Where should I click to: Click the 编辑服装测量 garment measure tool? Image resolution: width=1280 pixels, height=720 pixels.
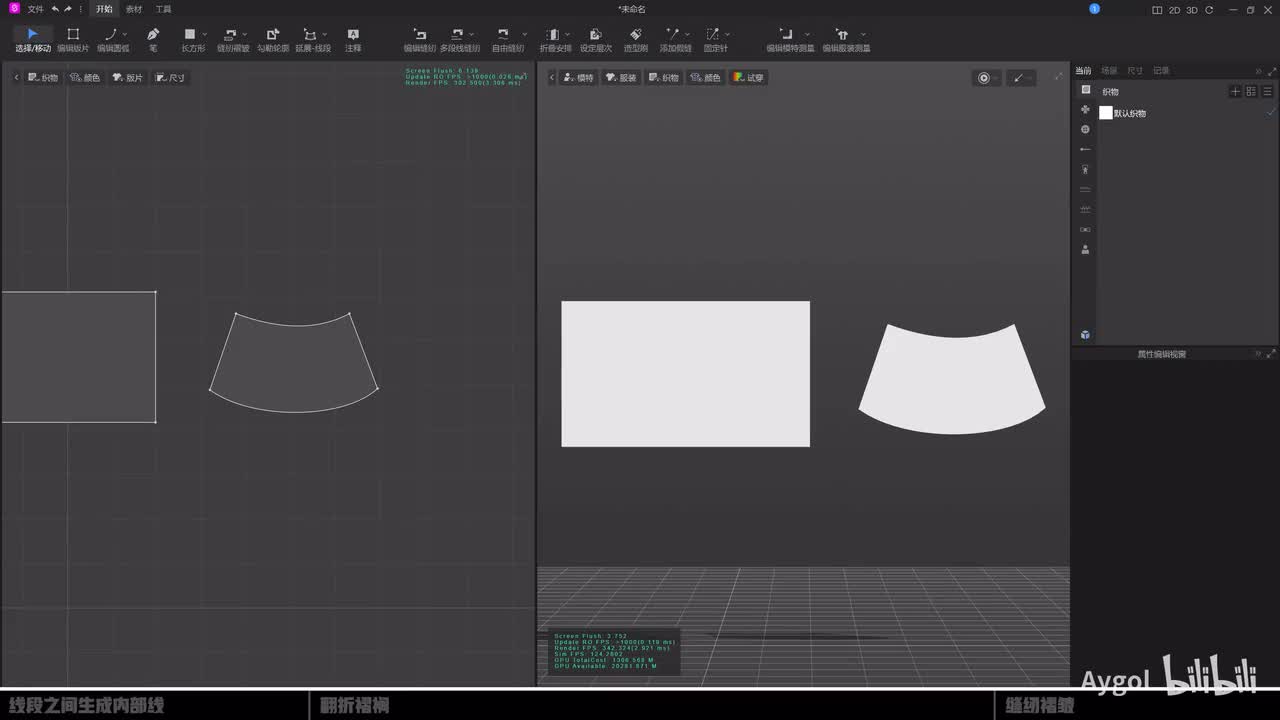pos(845,40)
